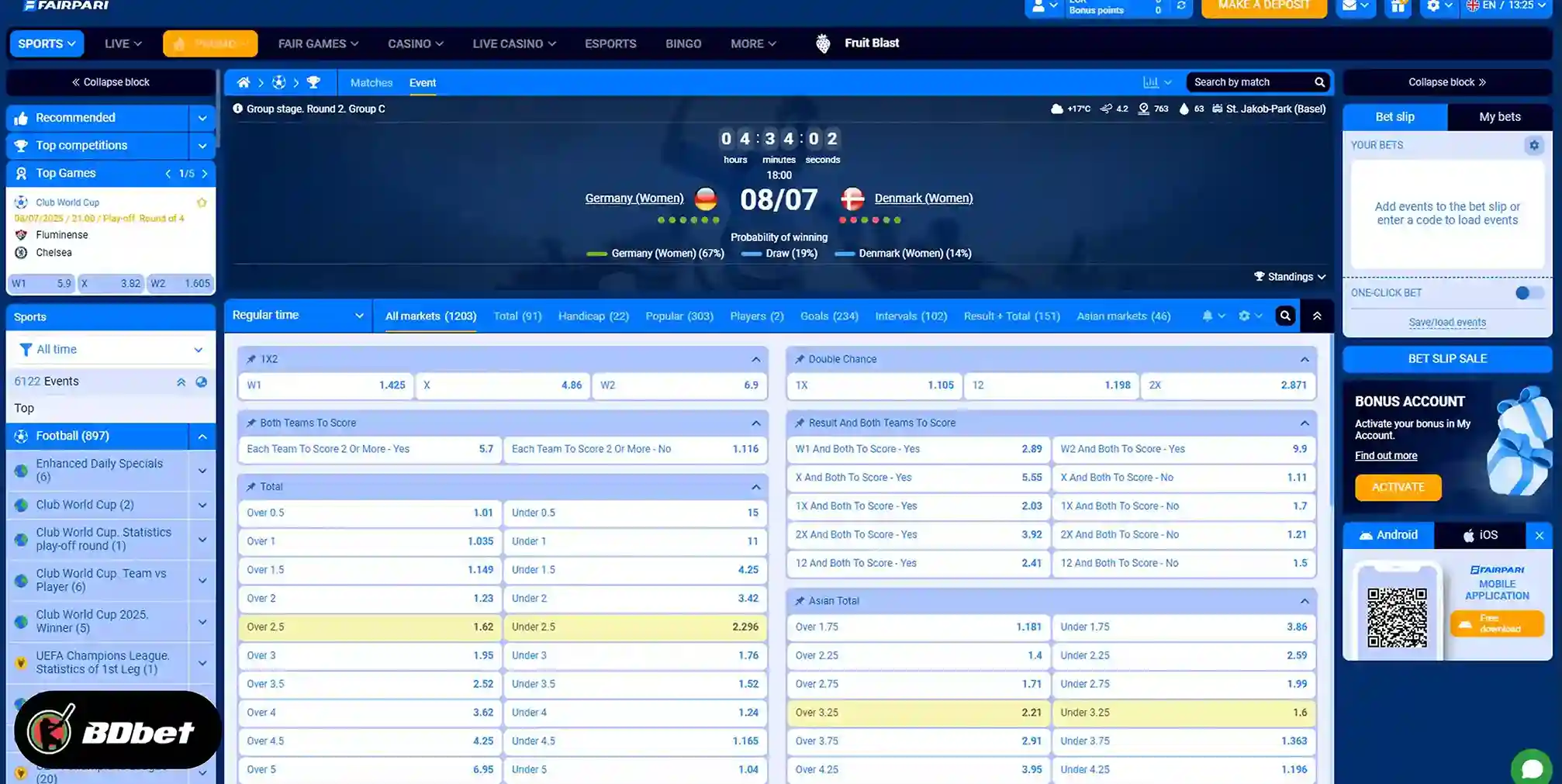Select Under 3.25 Asian Total 1.6
The height and width of the screenshot is (784, 1562).
pyautogui.click(x=1184, y=713)
